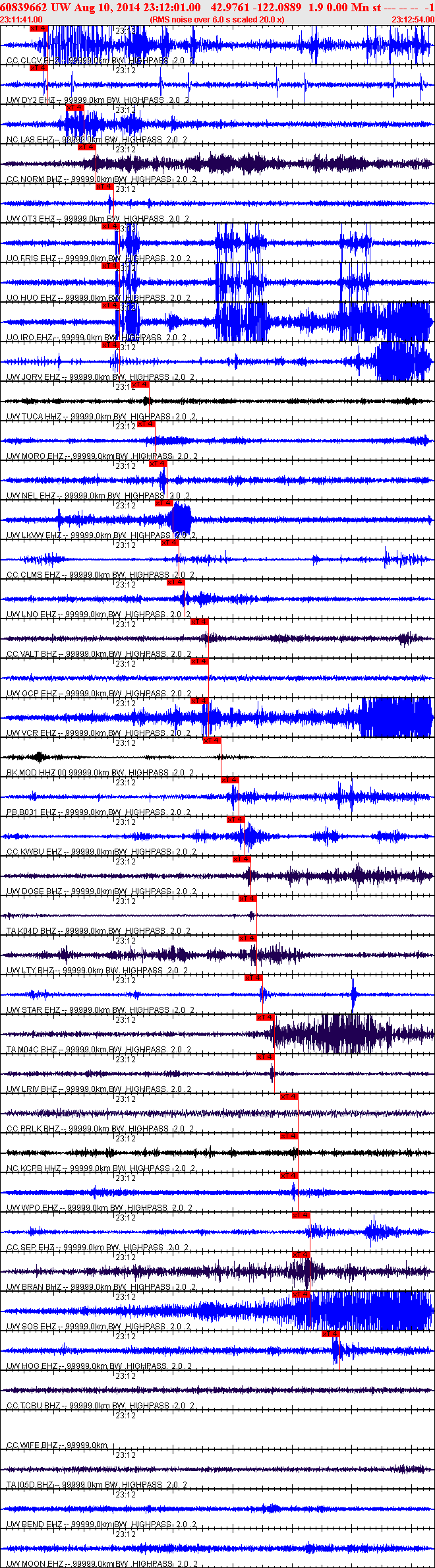The image size is (435, 1568).
Task: Click the CC NORM BHZ station label
Action: point(34,179)
